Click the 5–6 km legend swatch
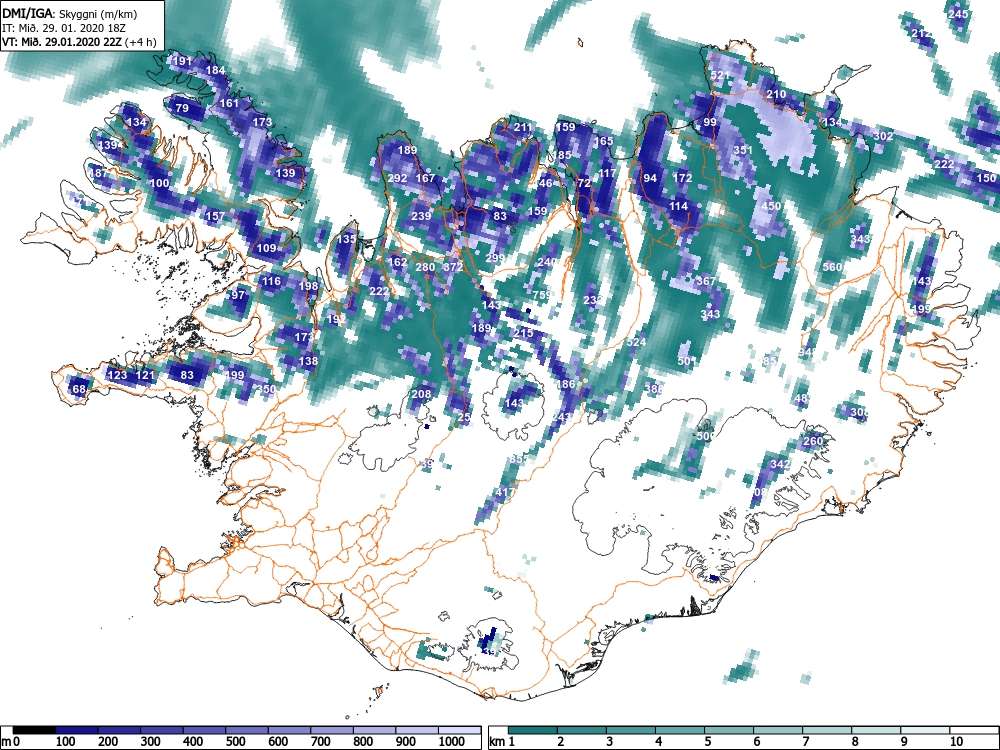 (x=729, y=730)
